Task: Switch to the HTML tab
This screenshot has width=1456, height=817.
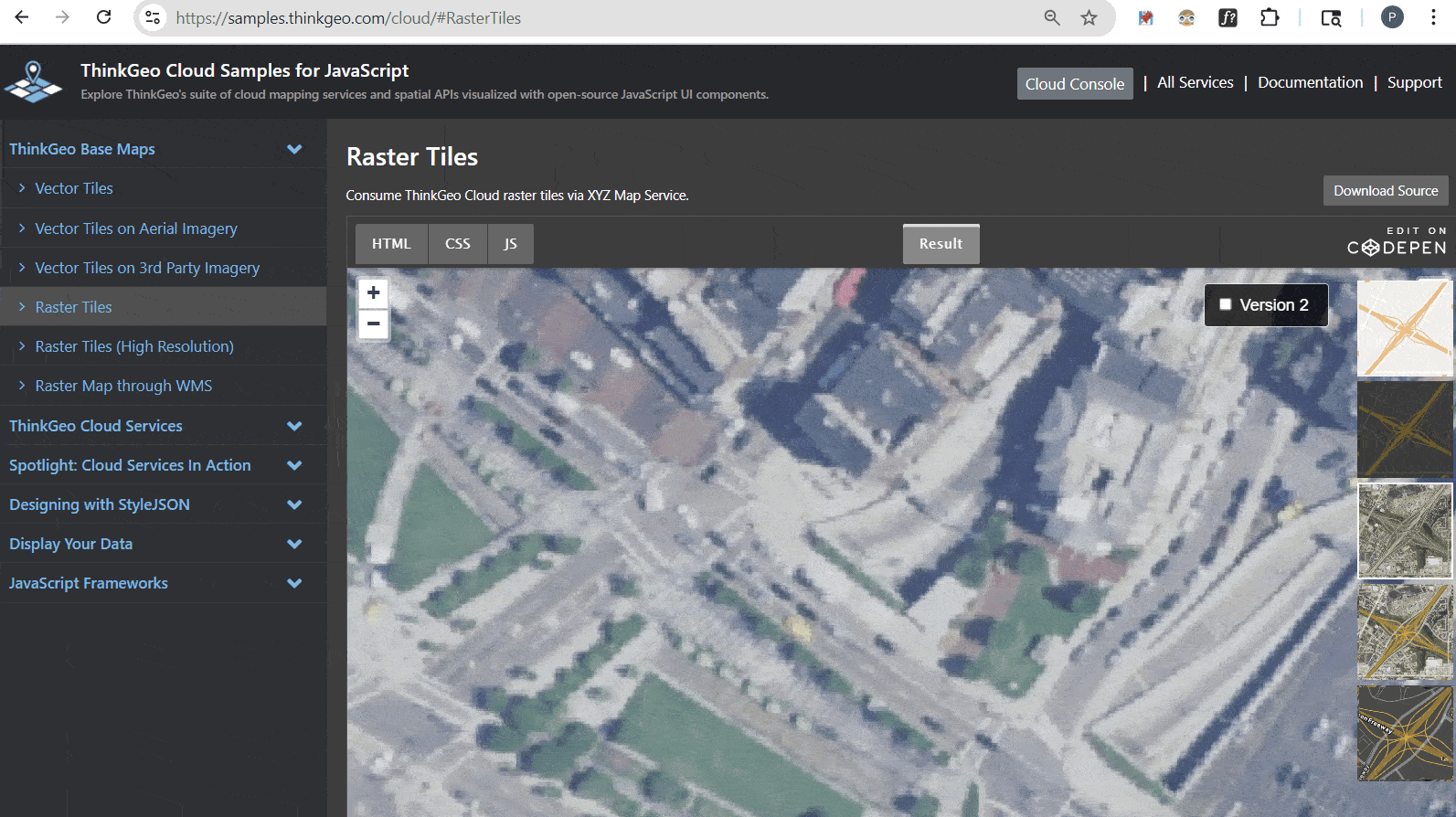Action: [391, 244]
